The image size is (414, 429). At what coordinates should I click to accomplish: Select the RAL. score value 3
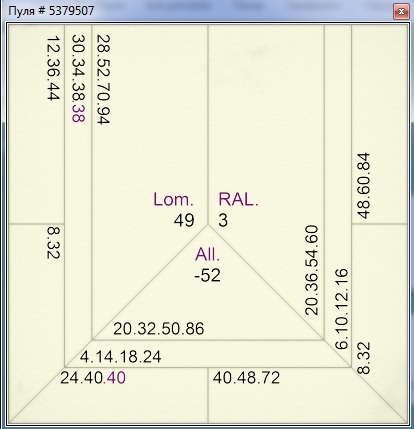pyautogui.click(x=223, y=221)
